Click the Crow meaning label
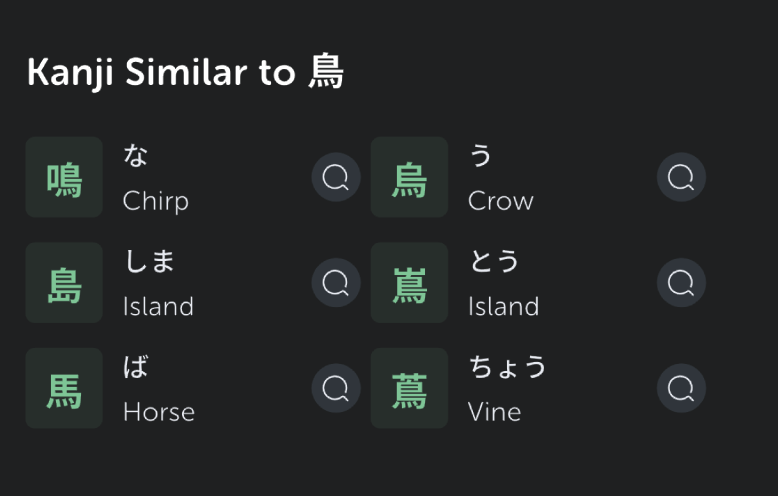This screenshot has width=778, height=496. (500, 201)
